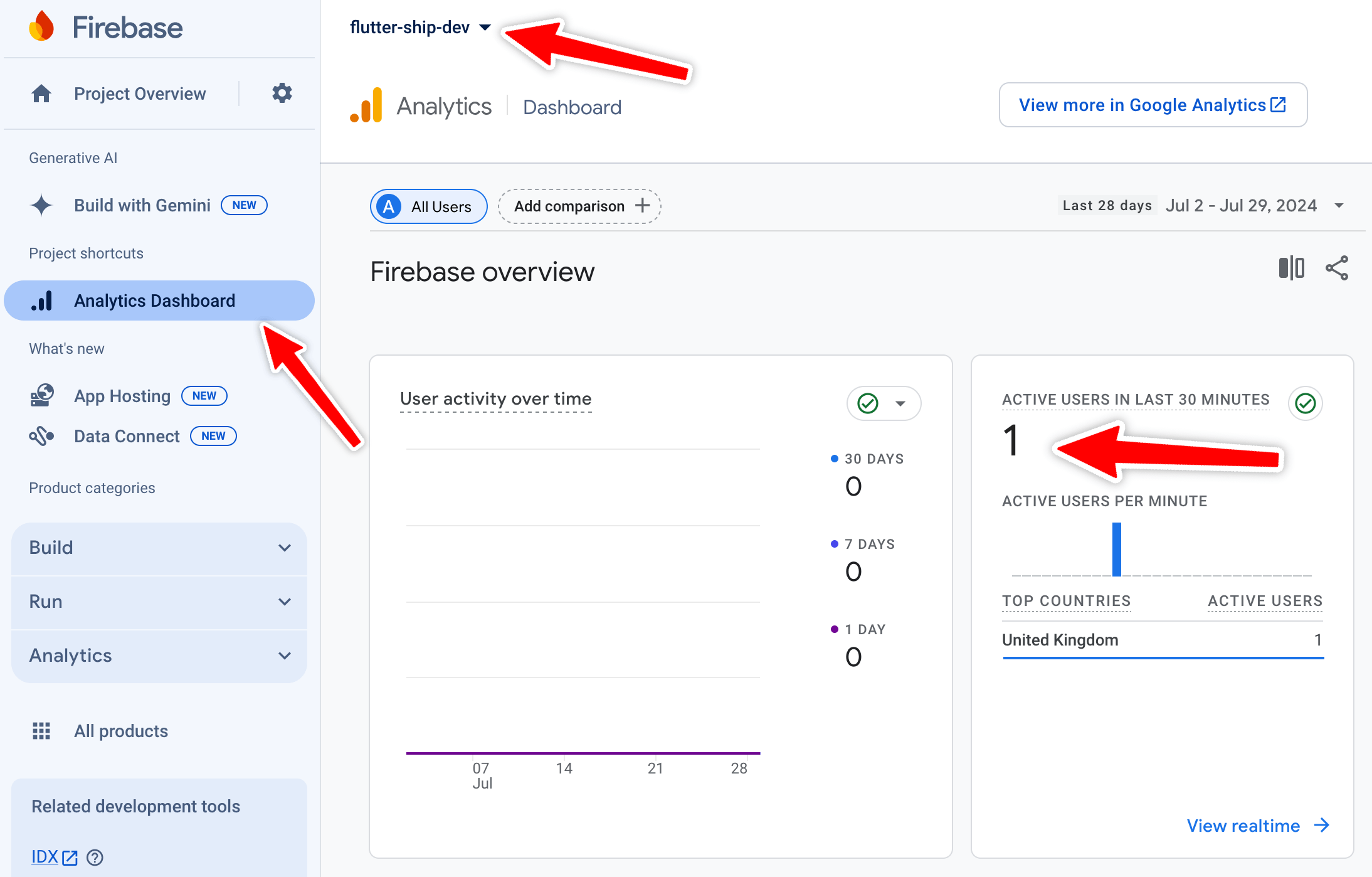Open the All products grid
The image size is (1372, 877).
[100, 731]
